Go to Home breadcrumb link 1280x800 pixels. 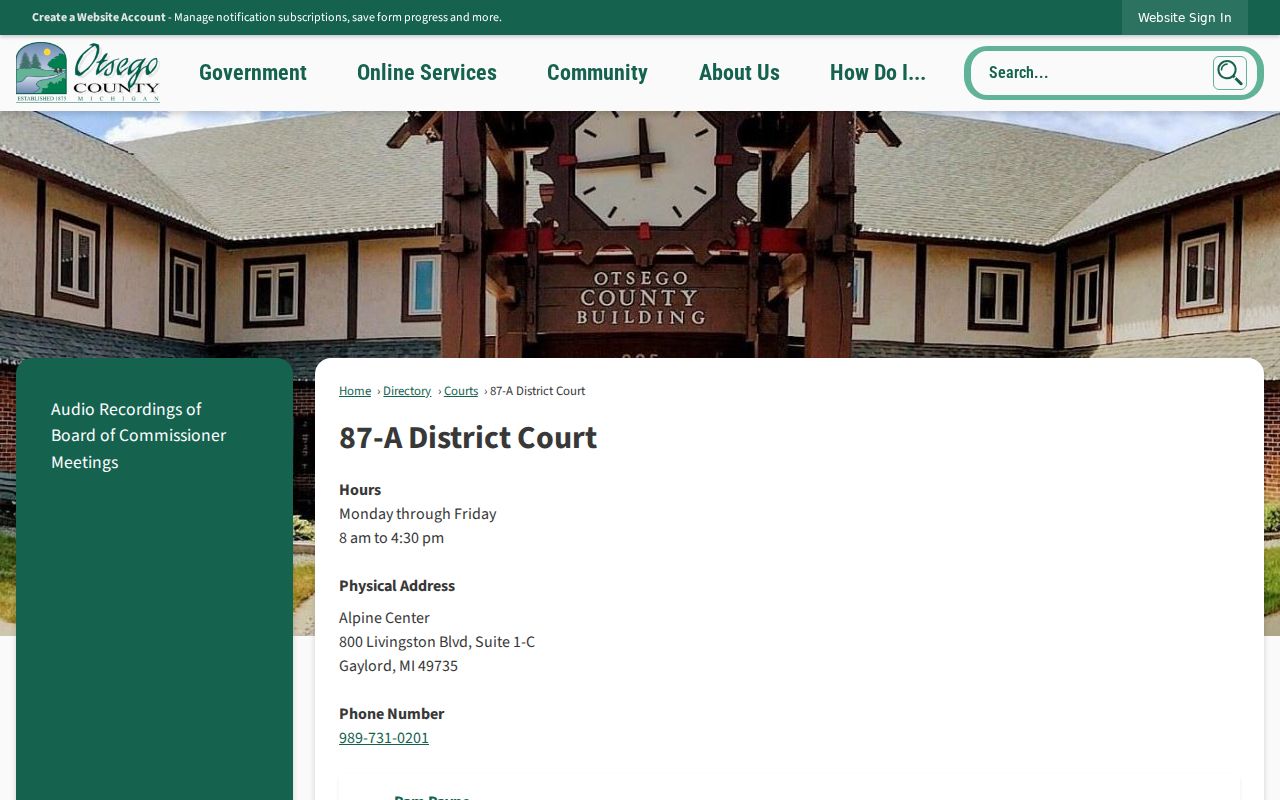[355, 391]
